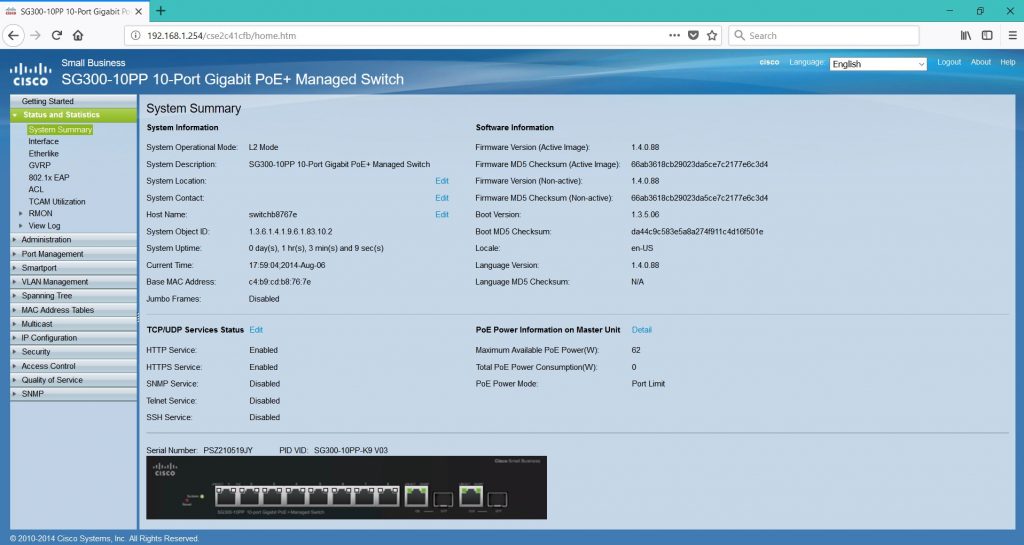Click the Pocket save icon
1024x545 pixels.
pos(694,35)
